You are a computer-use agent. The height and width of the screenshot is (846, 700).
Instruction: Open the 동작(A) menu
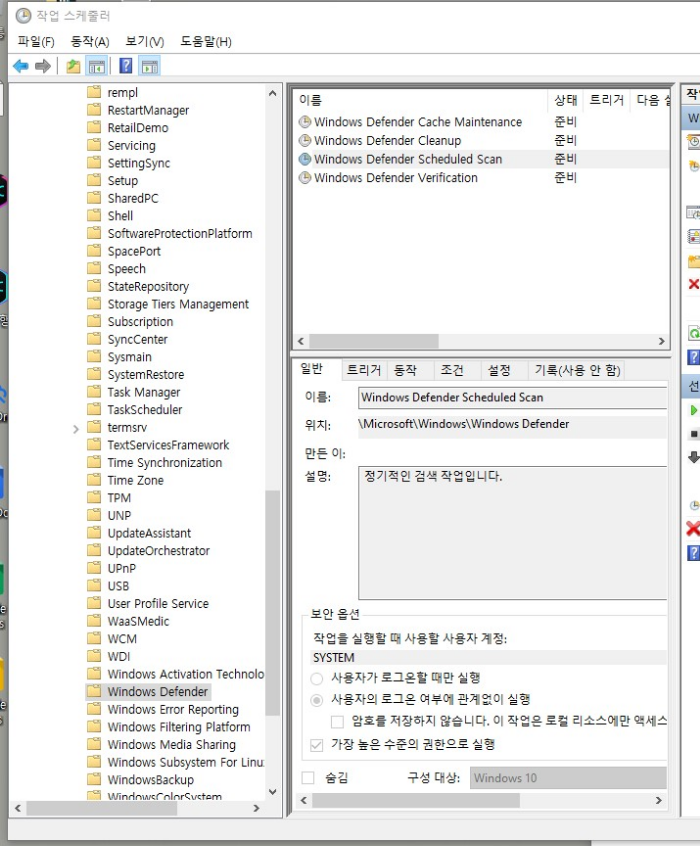90,42
